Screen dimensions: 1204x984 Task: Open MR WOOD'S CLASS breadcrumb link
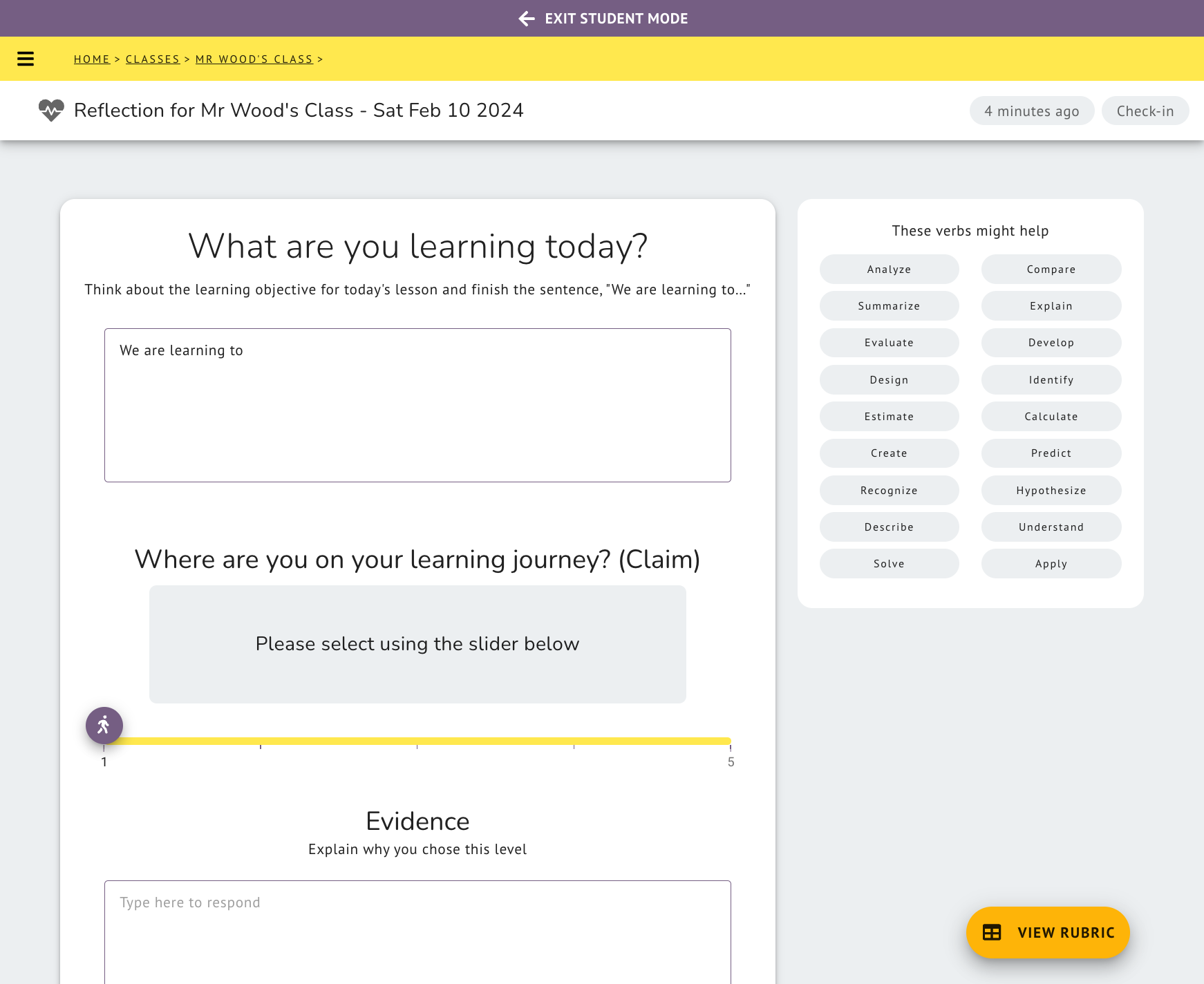pos(254,59)
